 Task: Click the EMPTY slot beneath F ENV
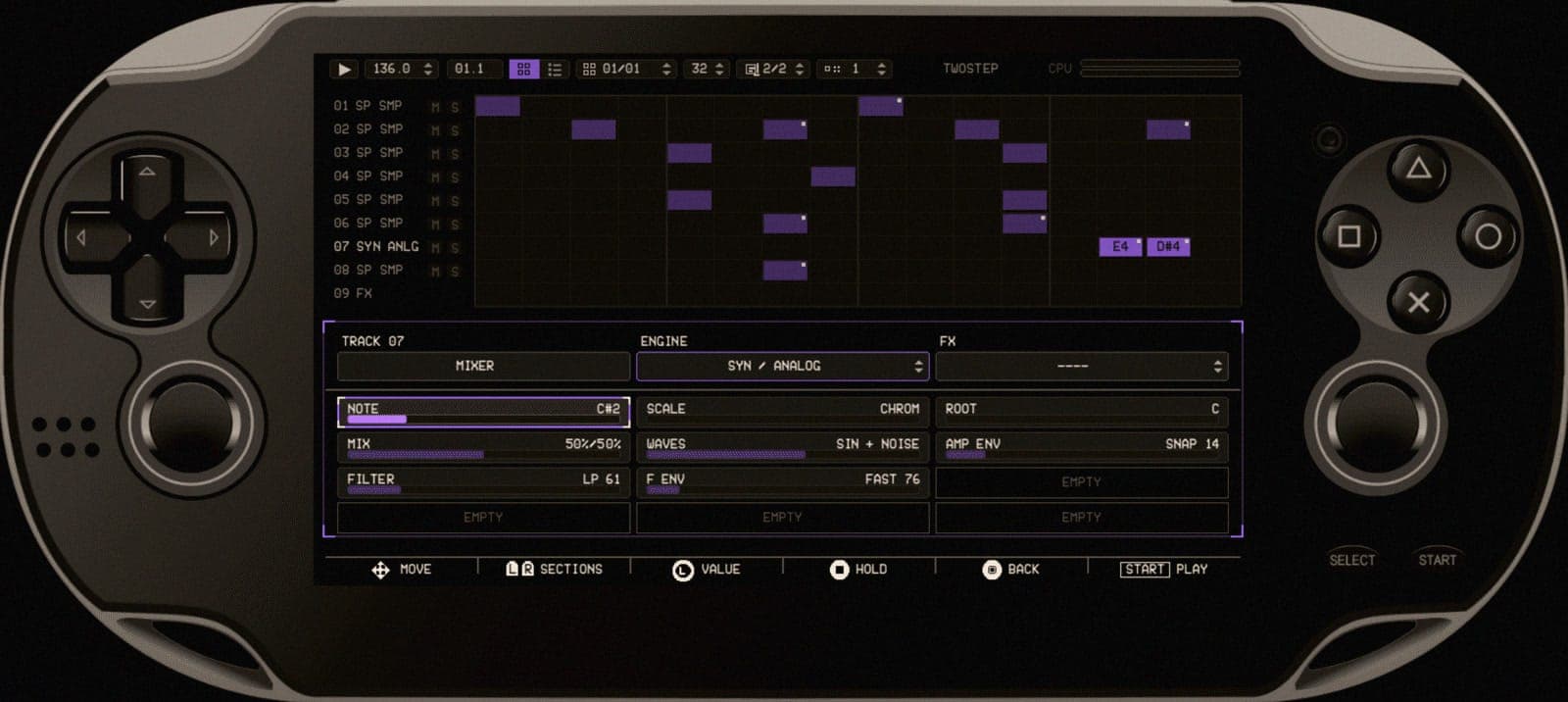782,518
